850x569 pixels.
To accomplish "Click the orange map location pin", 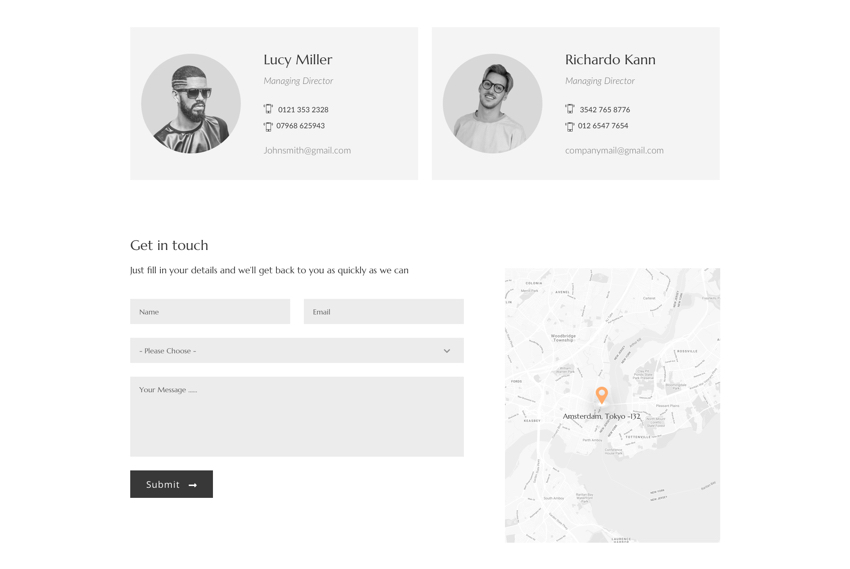I will point(601,394).
